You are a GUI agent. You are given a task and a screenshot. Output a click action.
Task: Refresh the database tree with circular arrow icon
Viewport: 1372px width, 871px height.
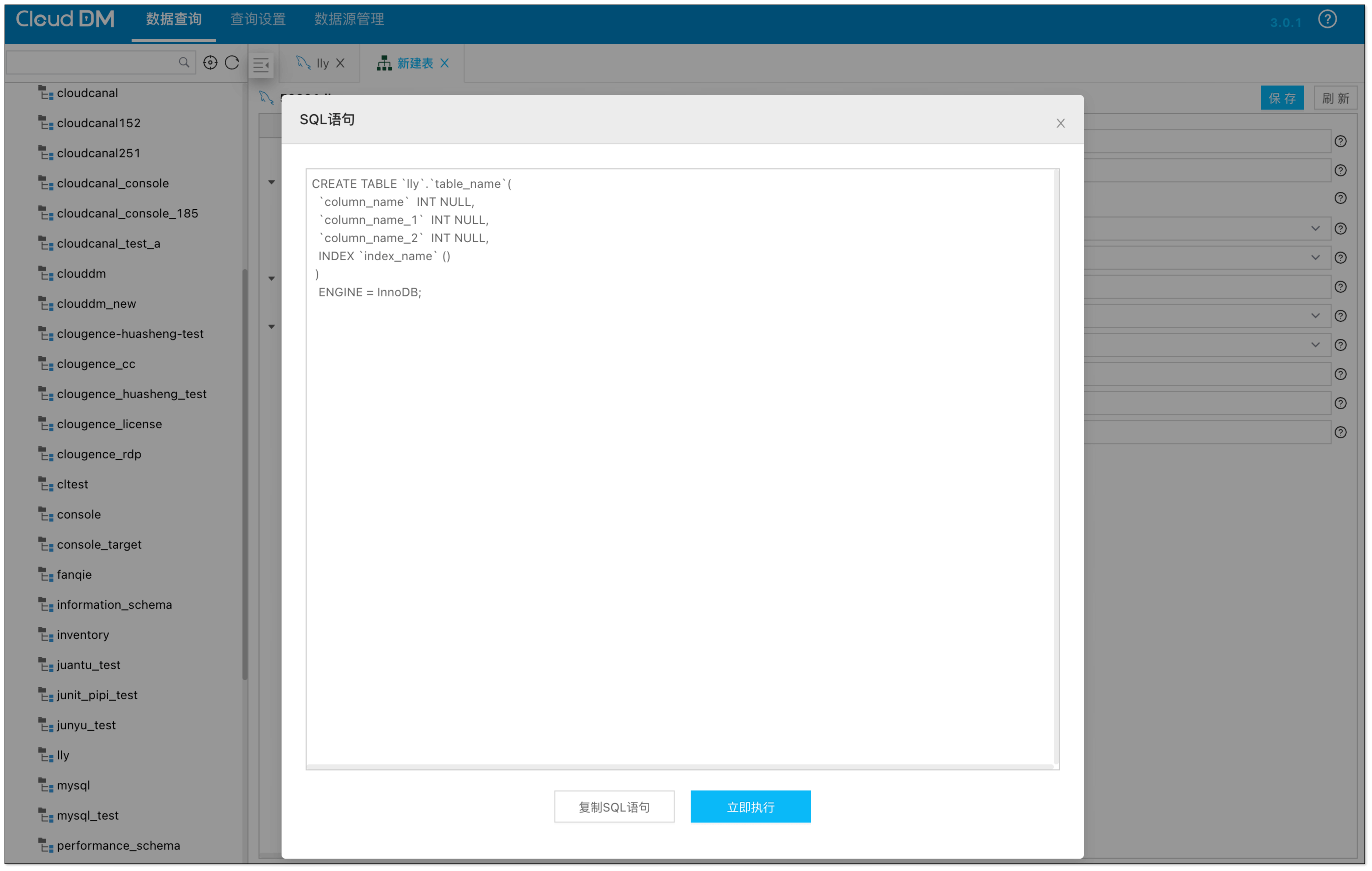pos(232,63)
